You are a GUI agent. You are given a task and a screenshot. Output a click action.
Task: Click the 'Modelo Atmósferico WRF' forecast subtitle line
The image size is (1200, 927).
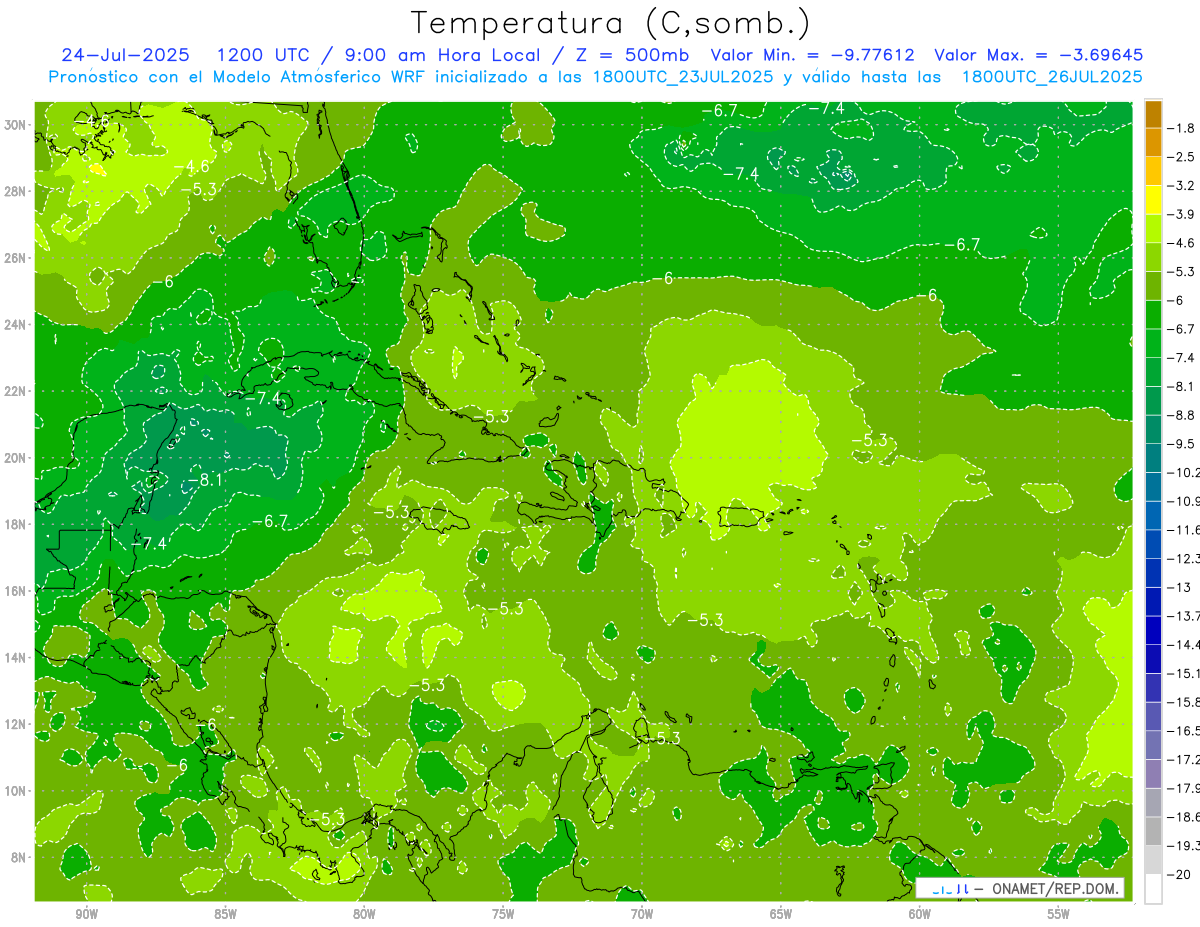pos(595,76)
